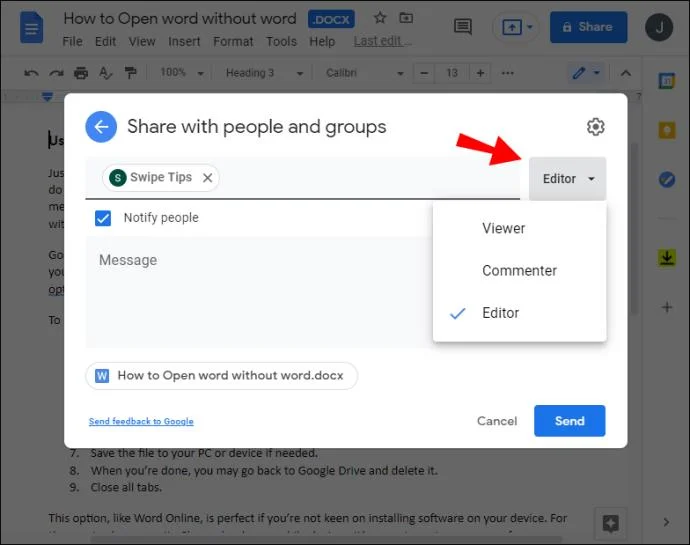Open the editing mode pencil dropdown

[x=587, y=73]
